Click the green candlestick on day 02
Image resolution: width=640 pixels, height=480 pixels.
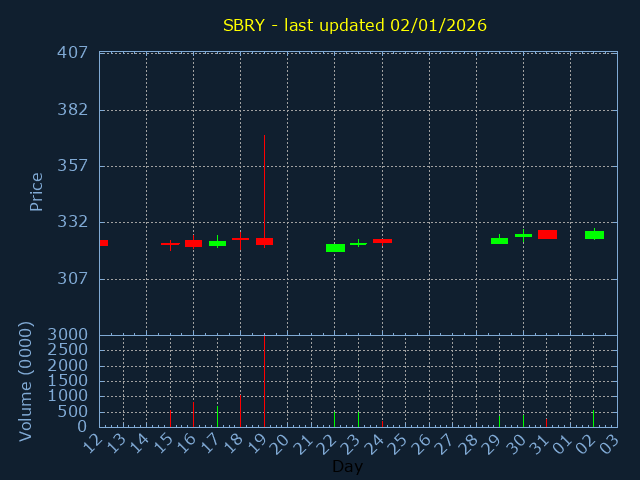594,235
